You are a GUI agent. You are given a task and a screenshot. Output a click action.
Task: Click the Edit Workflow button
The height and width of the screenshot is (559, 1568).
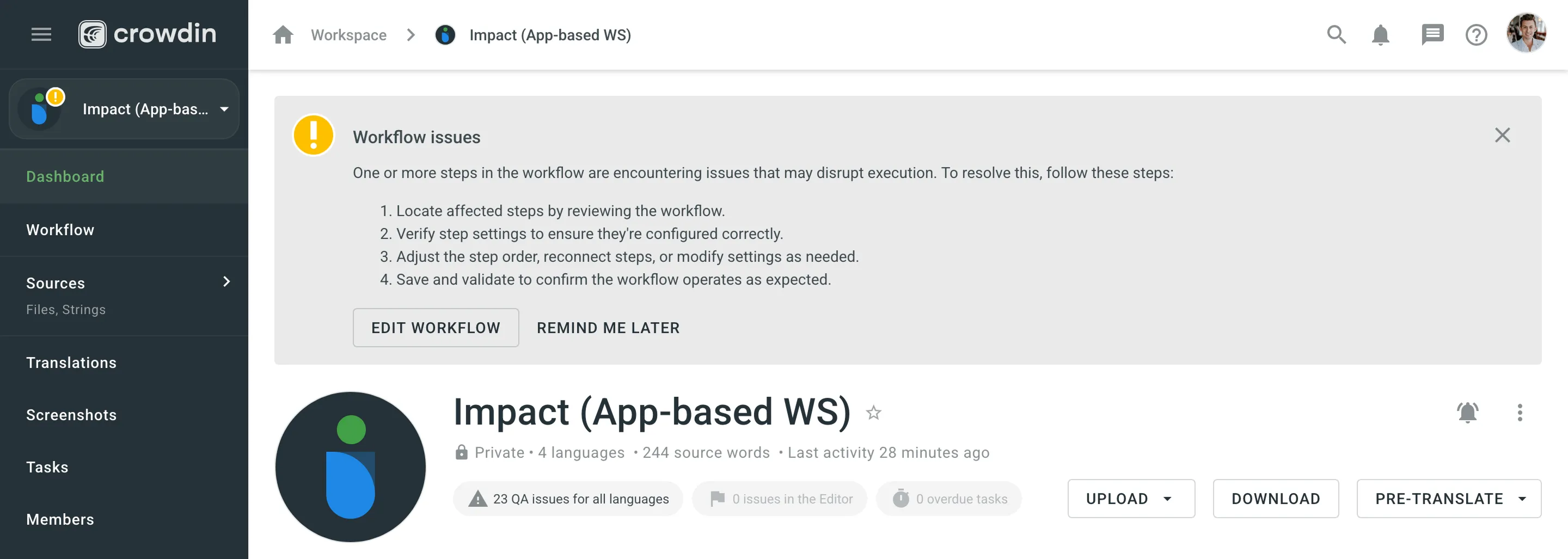pos(436,328)
